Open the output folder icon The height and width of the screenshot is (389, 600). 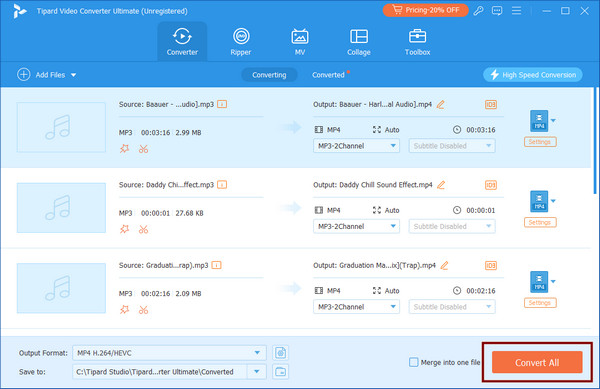pyautogui.click(x=280, y=371)
